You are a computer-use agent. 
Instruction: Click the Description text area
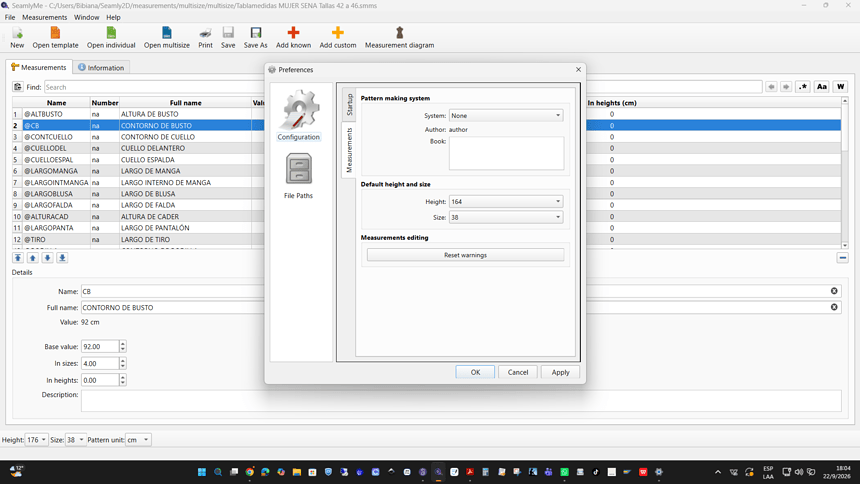(x=461, y=401)
